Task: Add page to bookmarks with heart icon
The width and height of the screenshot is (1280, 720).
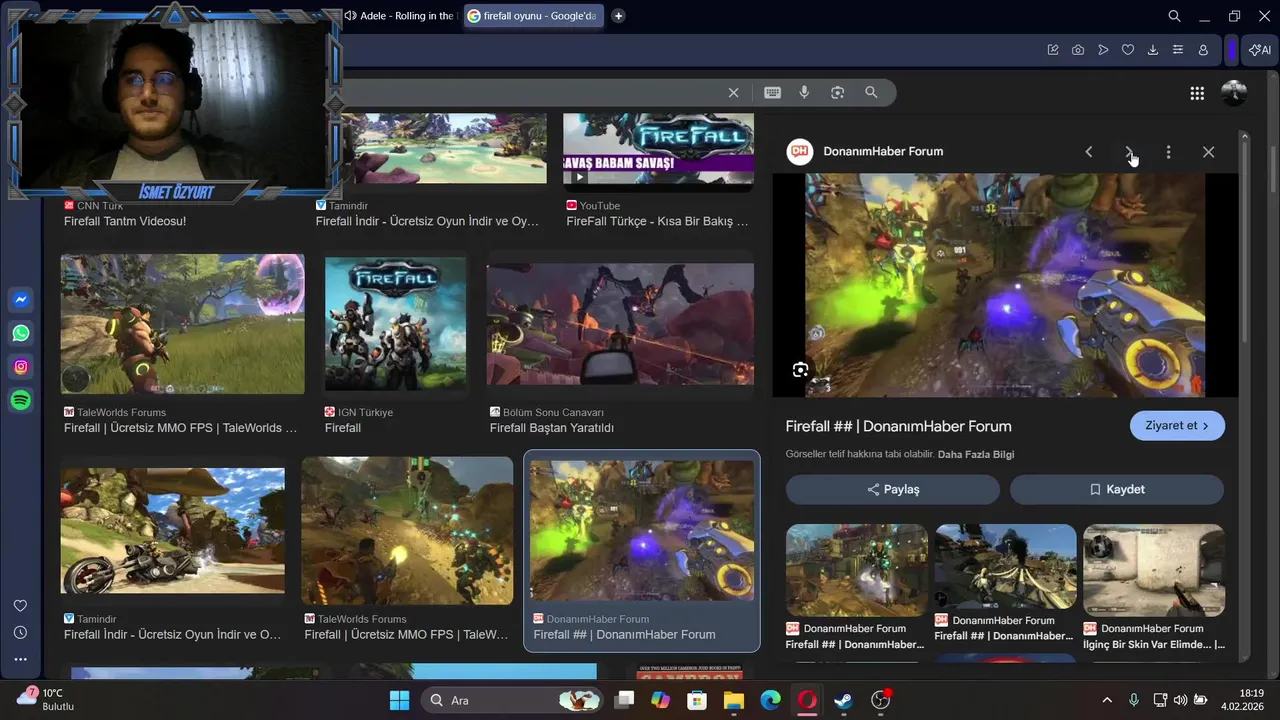Action: click(1128, 50)
